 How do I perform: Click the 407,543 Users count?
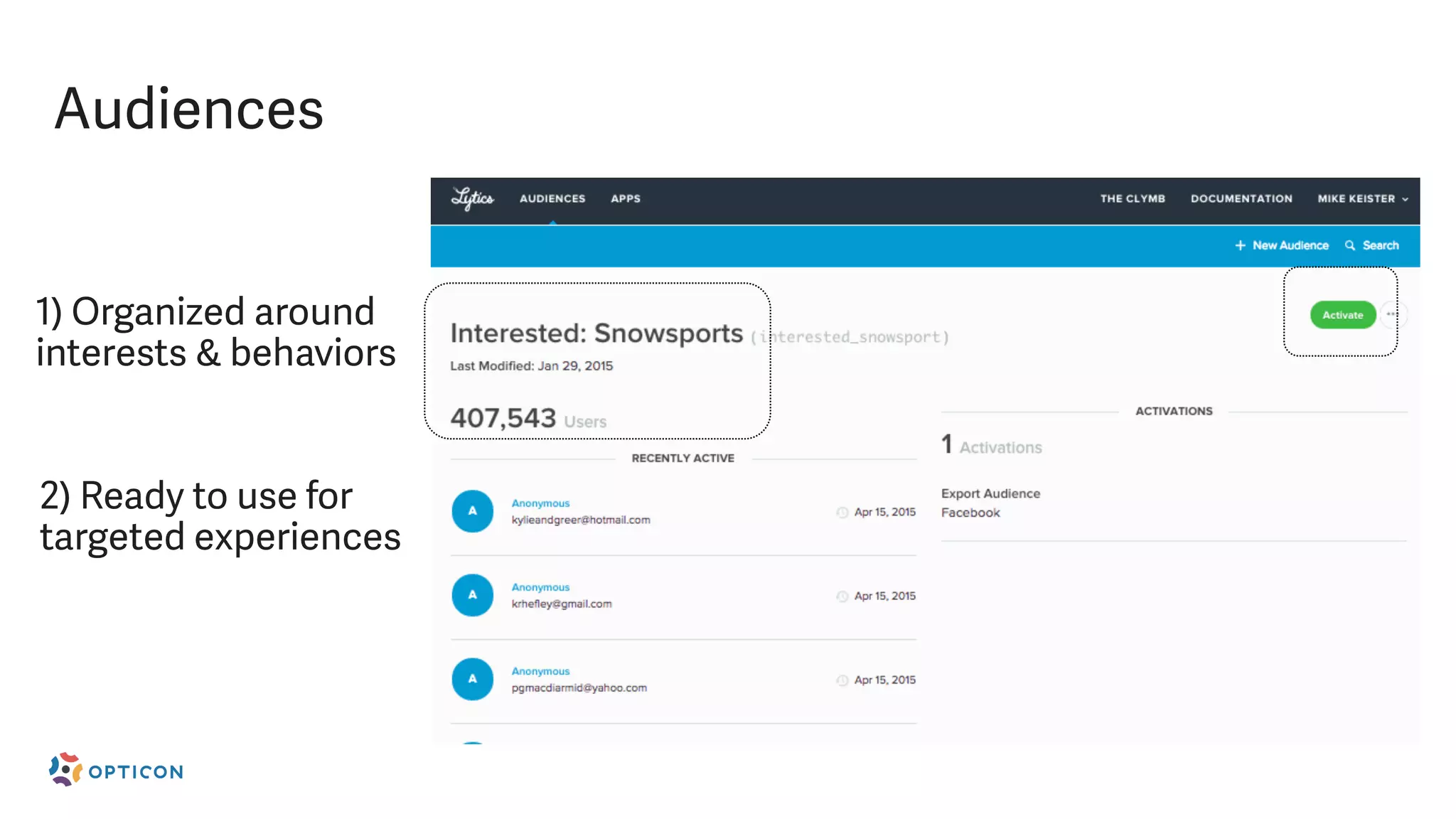click(x=528, y=418)
